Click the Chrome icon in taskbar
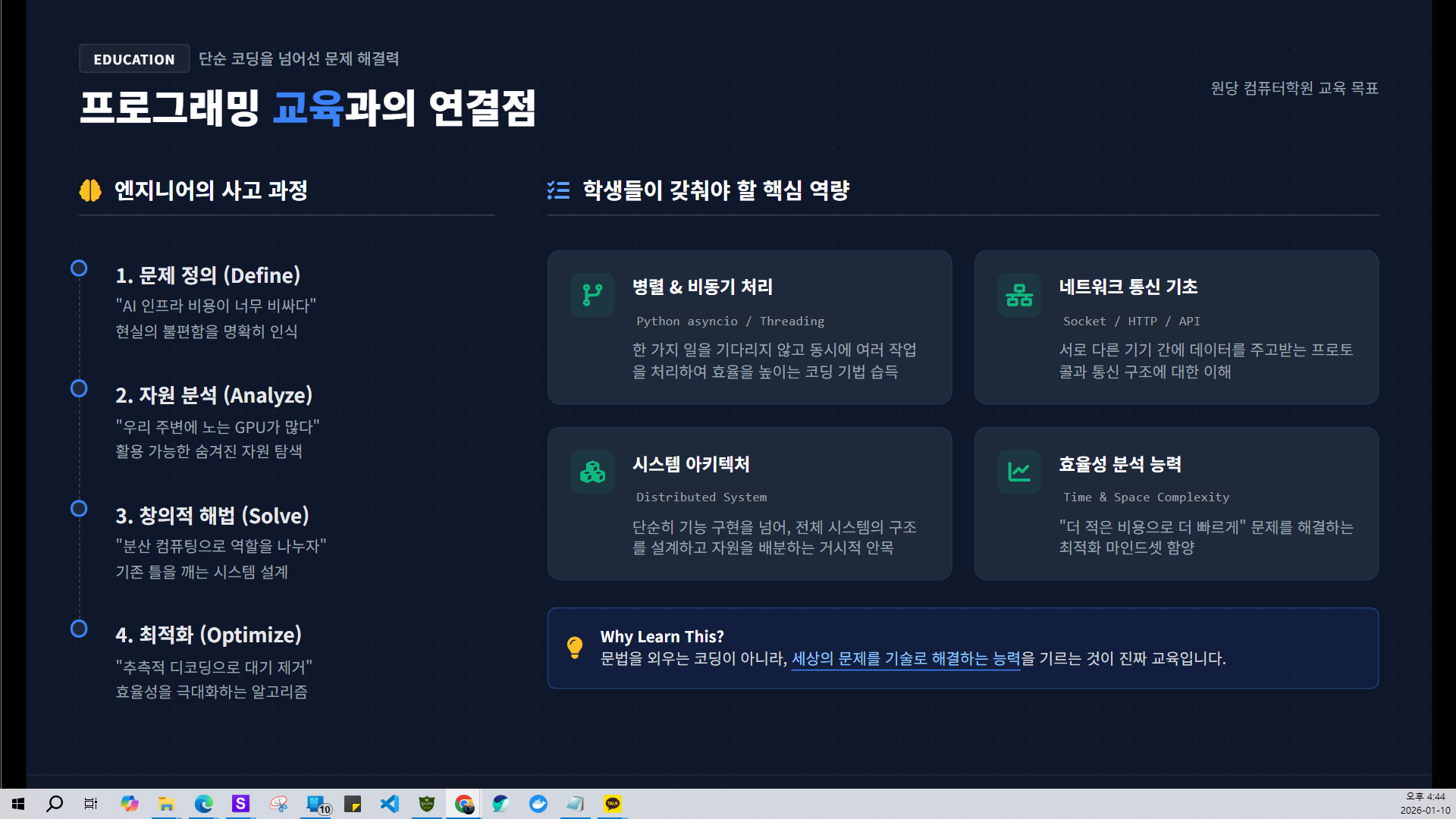Viewport: 1456px width, 819px height. click(464, 804)
